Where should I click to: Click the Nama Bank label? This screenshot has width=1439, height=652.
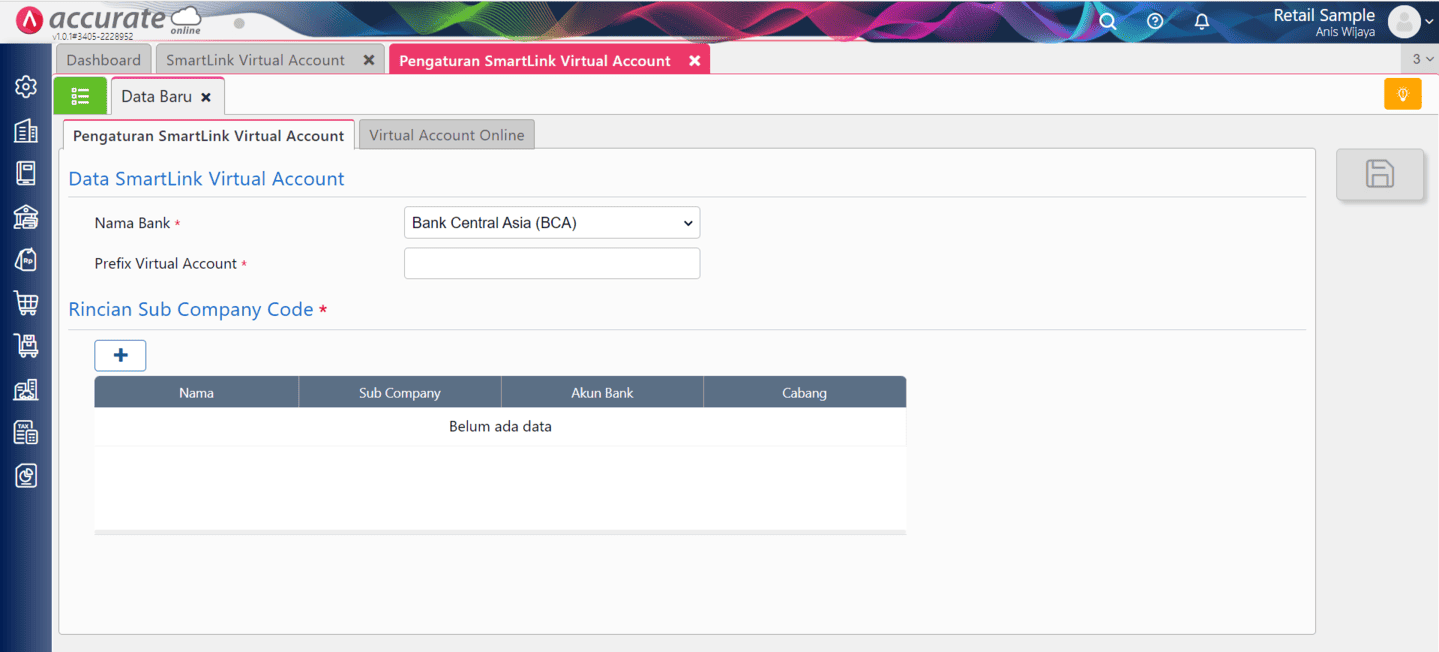click(133, 223)
